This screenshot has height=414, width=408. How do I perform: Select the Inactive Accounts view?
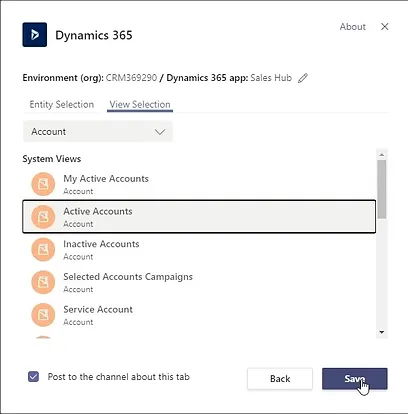pos(199,249)
